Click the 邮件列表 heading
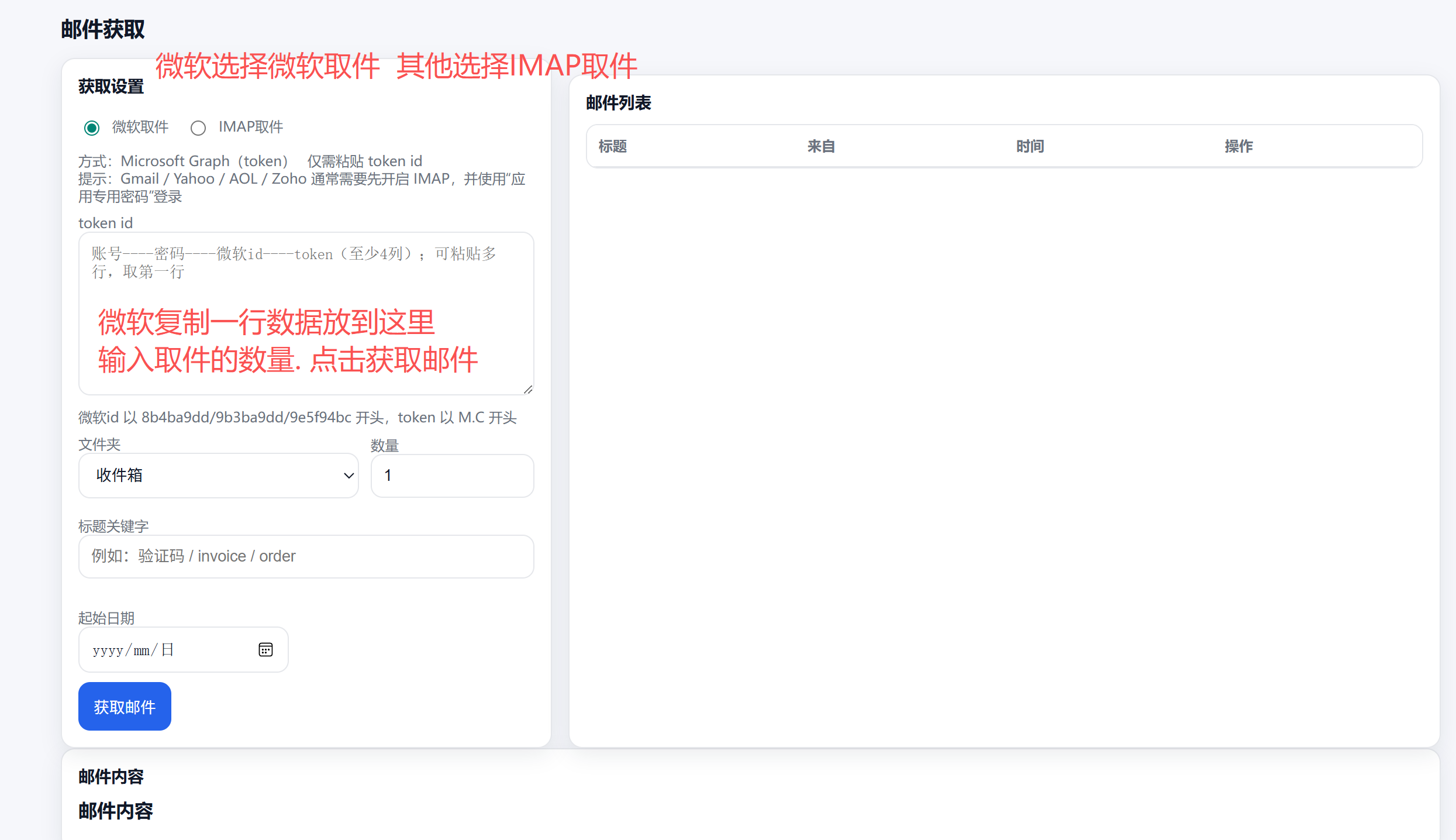 pos(619,103)
